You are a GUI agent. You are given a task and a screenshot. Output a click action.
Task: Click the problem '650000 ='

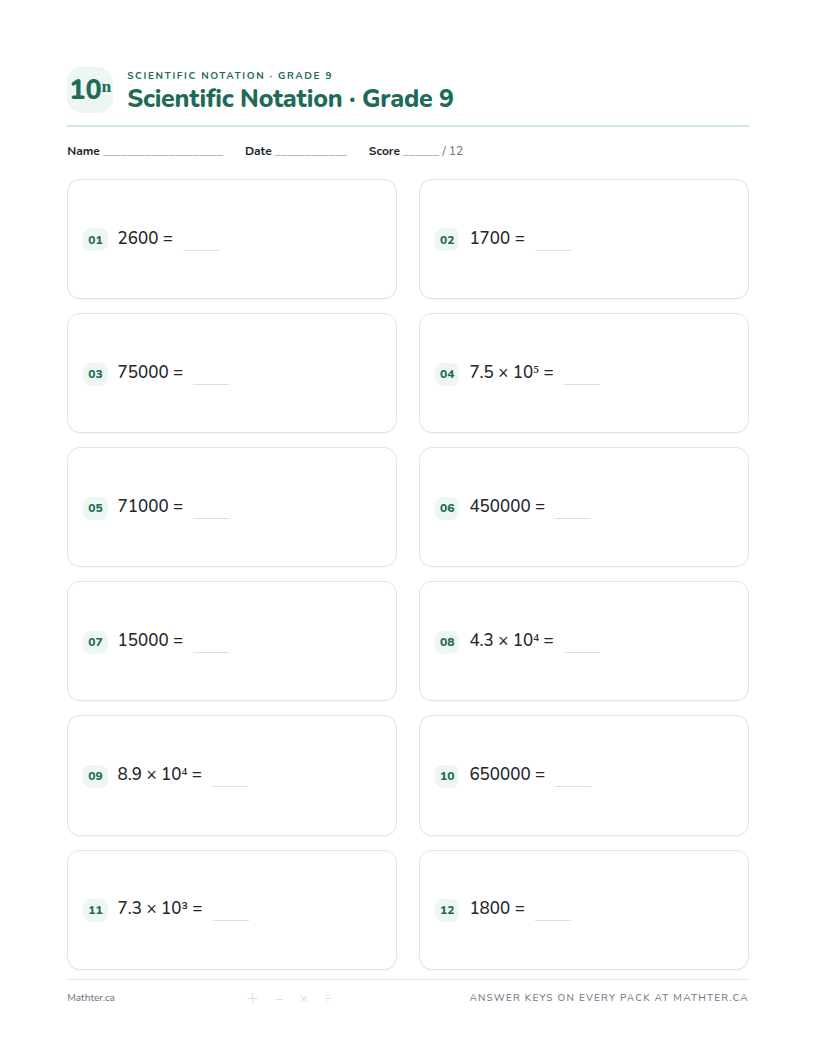[x=507, y=774]
